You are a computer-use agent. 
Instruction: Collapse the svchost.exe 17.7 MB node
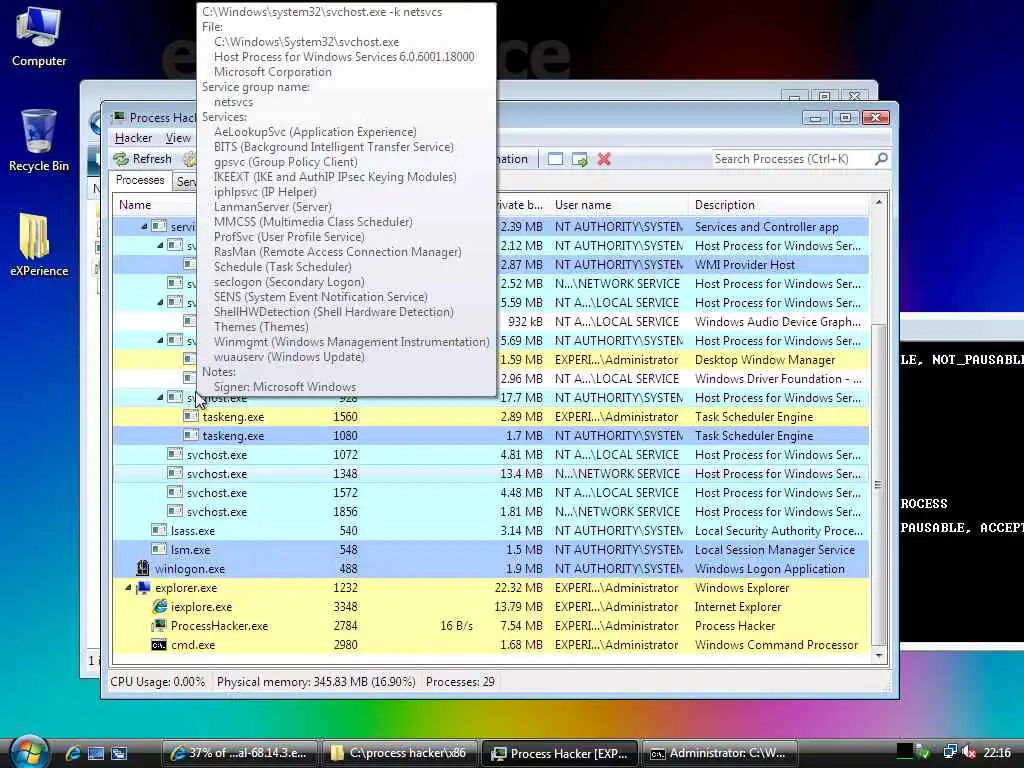coord(160,397)
